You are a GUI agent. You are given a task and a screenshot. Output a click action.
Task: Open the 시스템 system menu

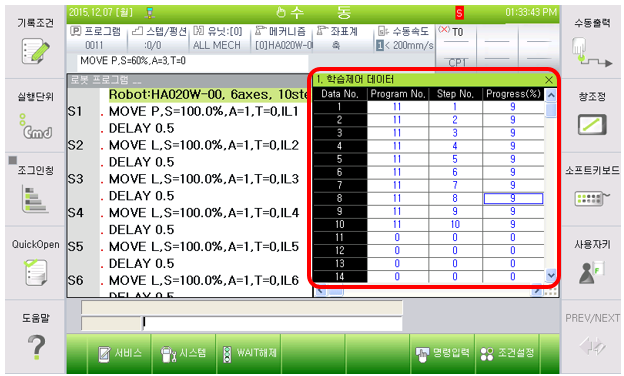click(184, 353)
